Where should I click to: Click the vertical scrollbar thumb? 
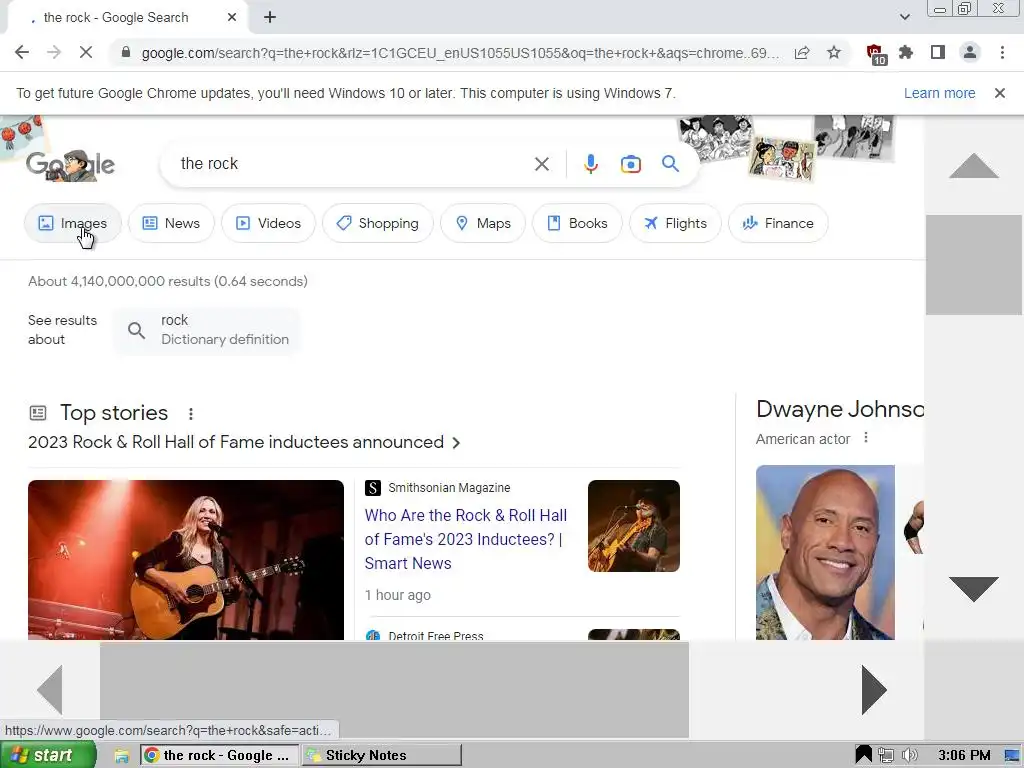click(x=974, y=264)
